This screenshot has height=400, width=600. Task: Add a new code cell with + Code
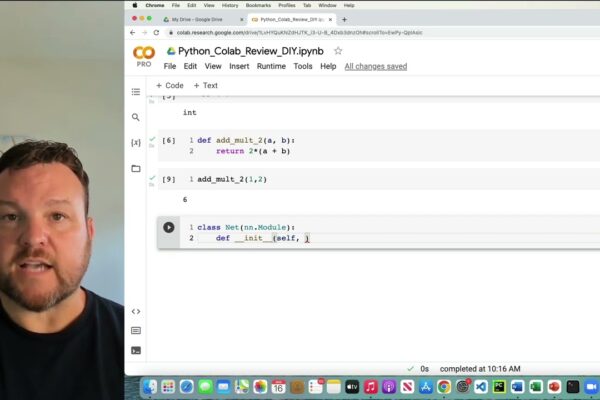pos(170,85)
